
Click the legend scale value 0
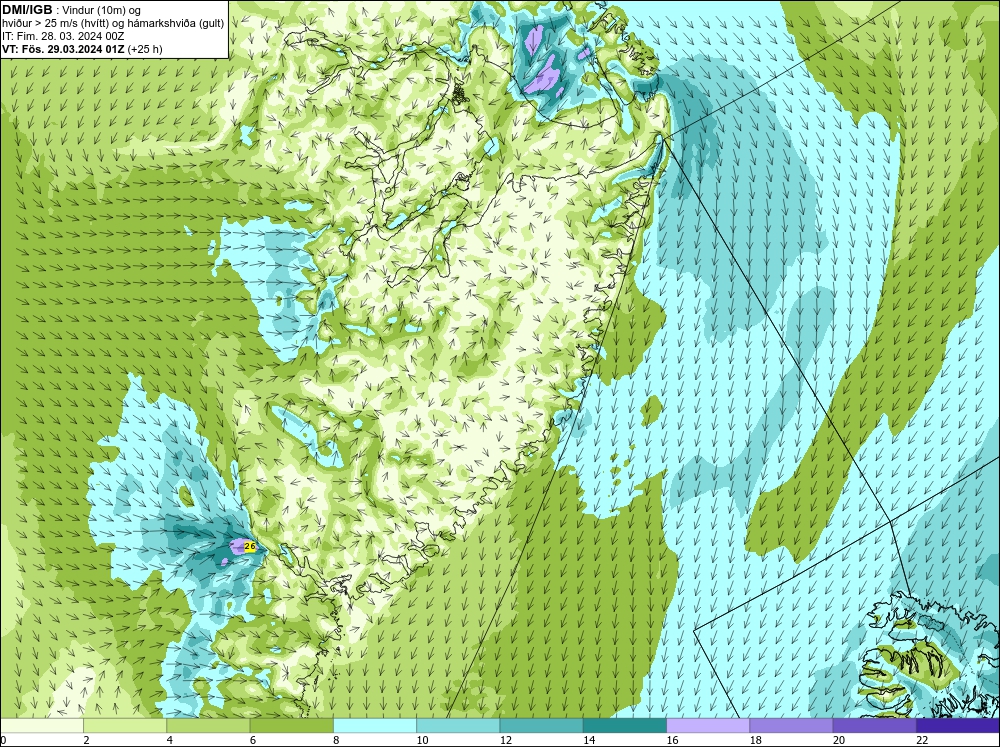click(3, 740)
